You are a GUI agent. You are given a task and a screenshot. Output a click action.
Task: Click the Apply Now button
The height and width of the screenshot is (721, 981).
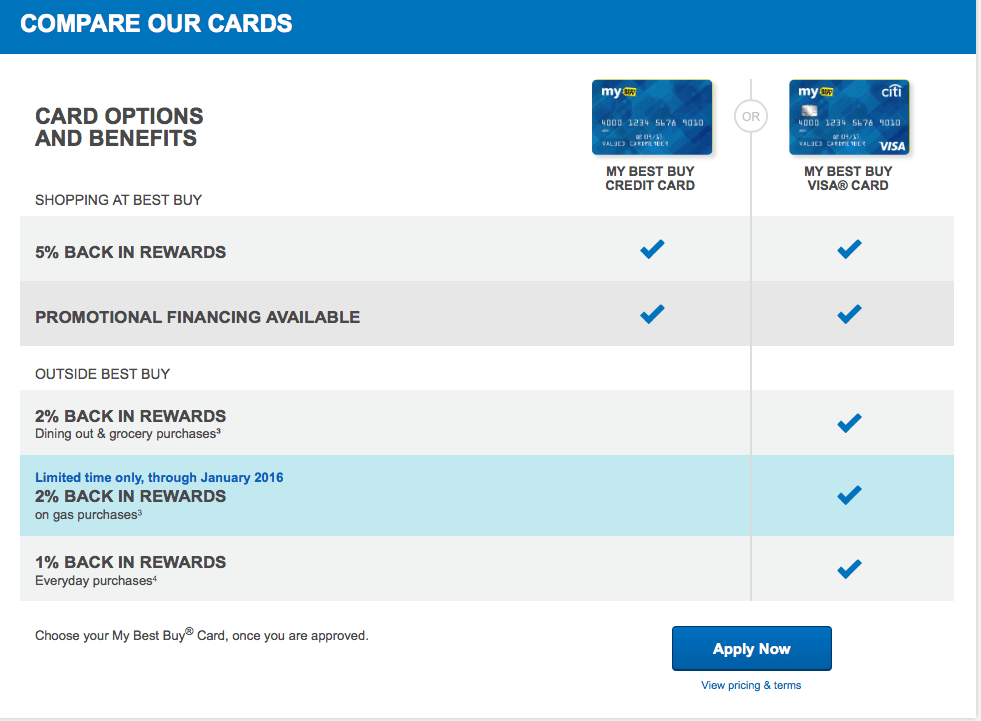click(751, 648)
